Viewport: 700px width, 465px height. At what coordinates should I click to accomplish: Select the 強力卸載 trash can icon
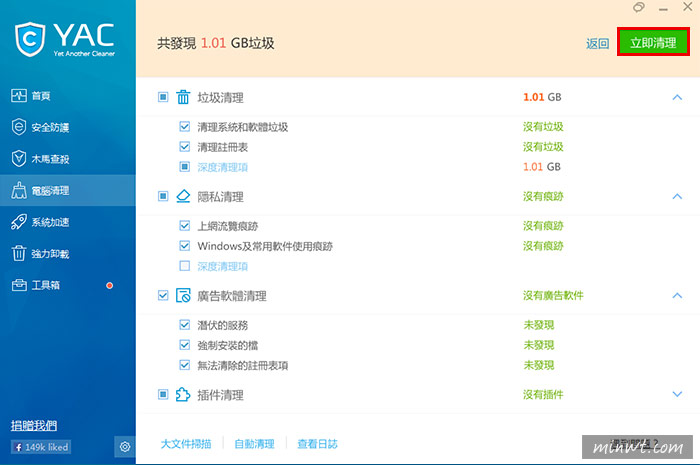(x=19, y=253)
